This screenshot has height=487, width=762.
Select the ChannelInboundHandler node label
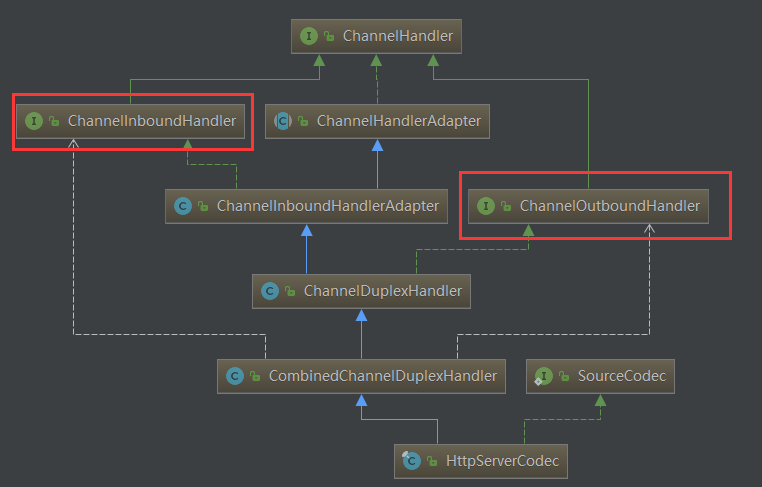coord(152,121)
